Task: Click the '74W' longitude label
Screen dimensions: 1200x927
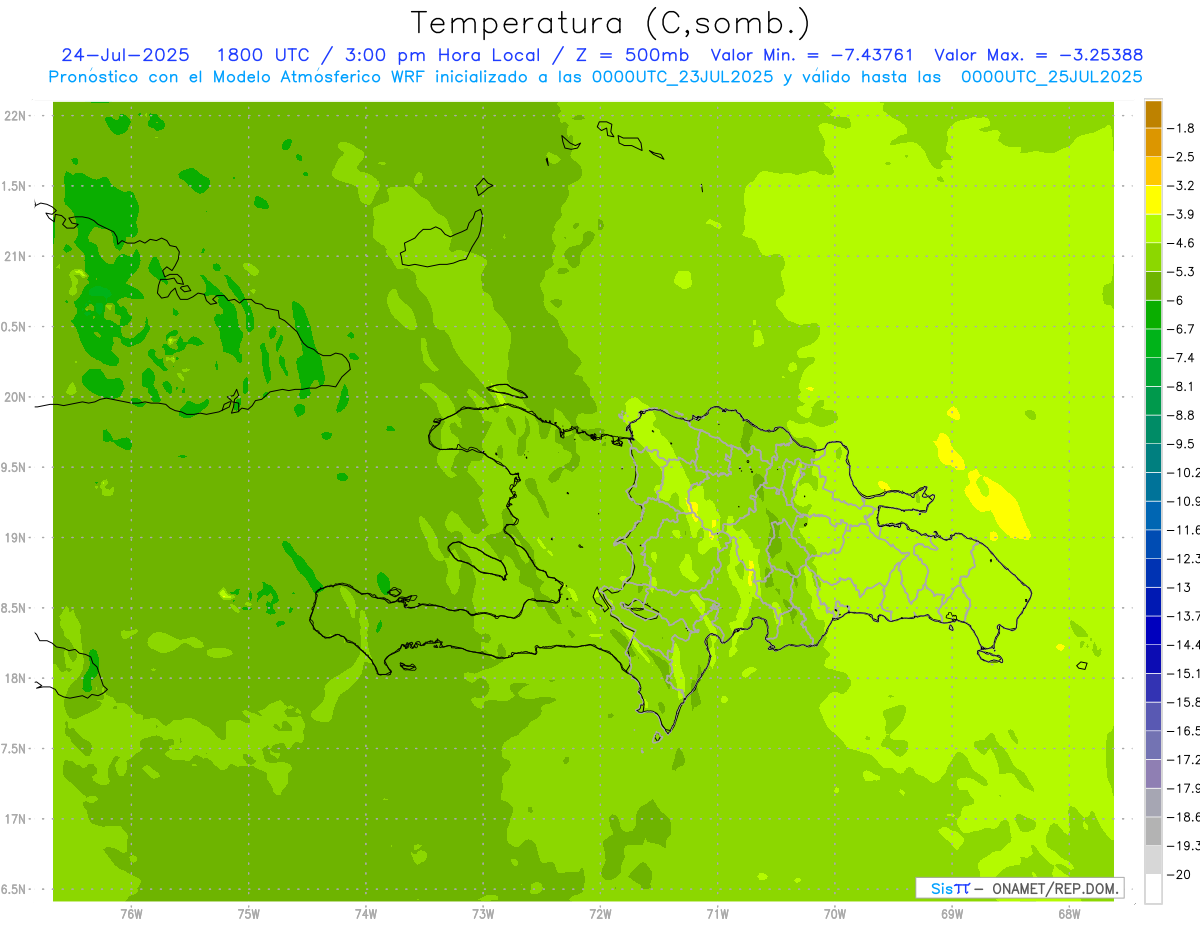Action: click(365, 914)
